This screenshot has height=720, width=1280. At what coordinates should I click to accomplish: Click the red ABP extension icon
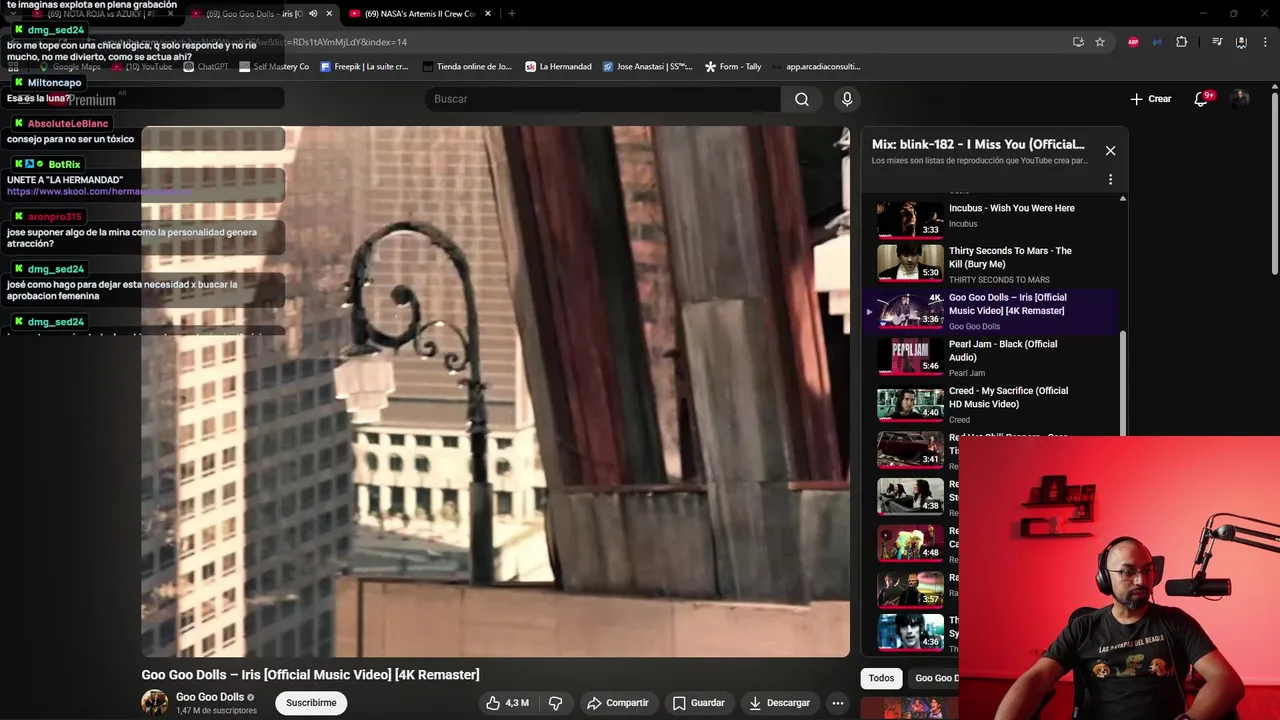tap(1133, 42)
